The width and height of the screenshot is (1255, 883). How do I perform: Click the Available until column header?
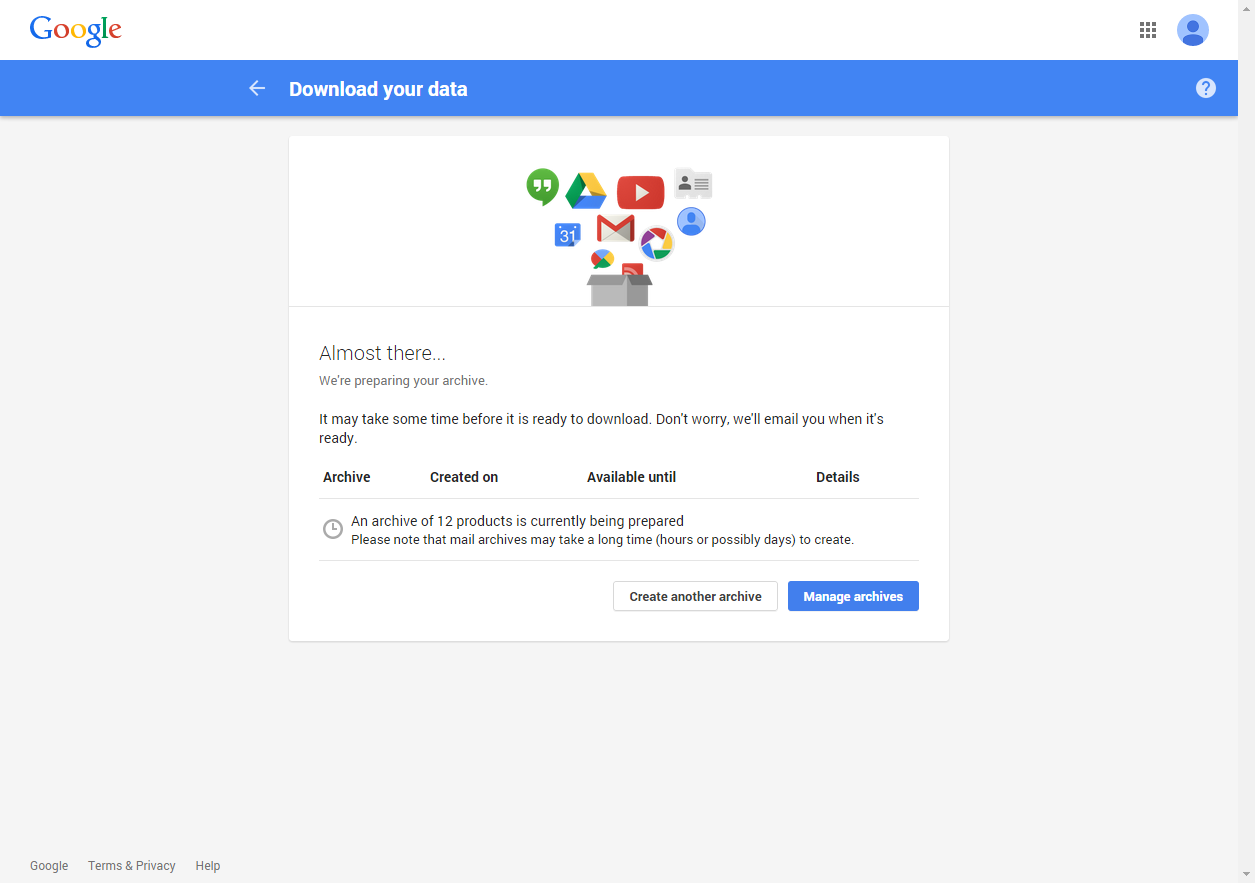pos(631,477)
